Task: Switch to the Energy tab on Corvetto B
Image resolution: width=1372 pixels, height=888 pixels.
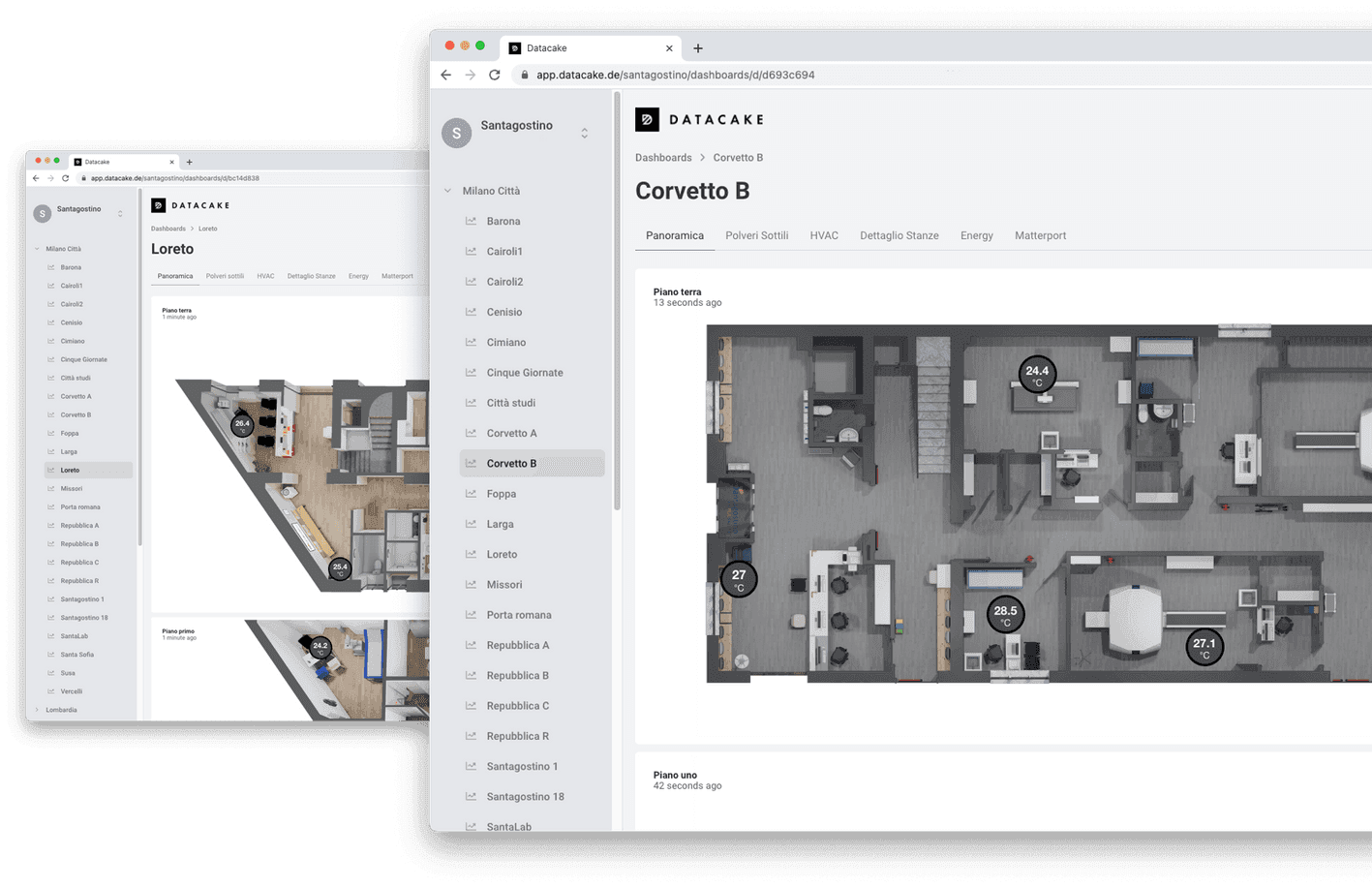Action: click(977, 235)
